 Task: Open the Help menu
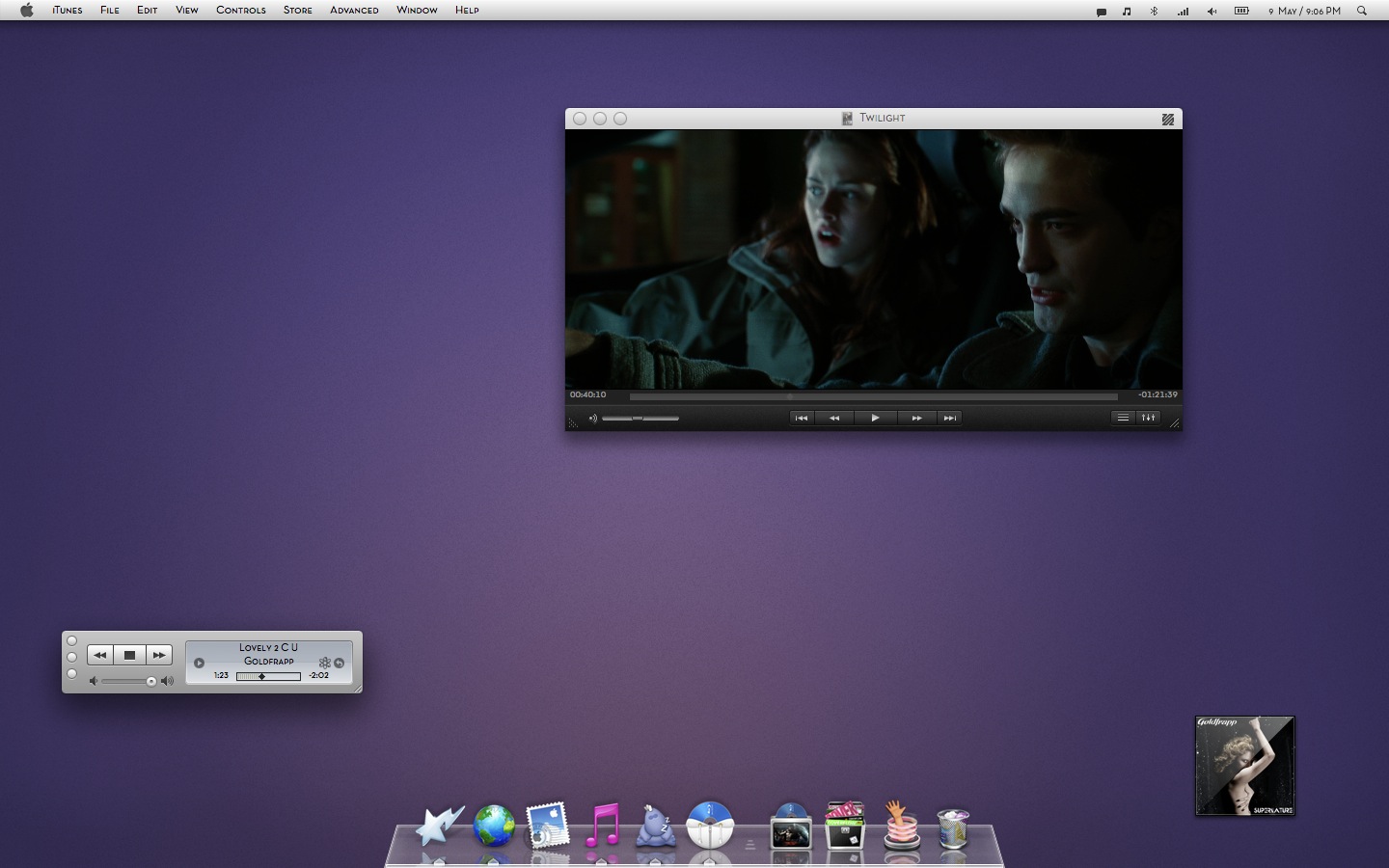tap(467, 11)
